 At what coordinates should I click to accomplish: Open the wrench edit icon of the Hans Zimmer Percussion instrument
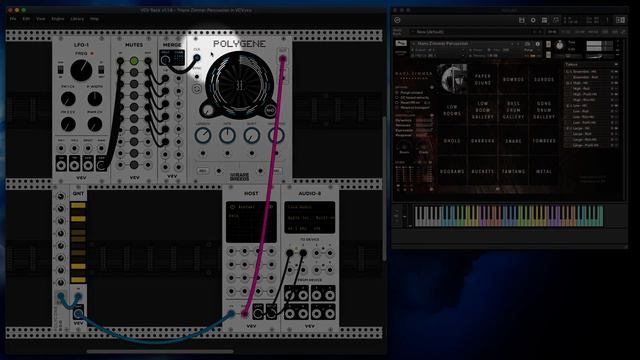click(x=401, y=44)
